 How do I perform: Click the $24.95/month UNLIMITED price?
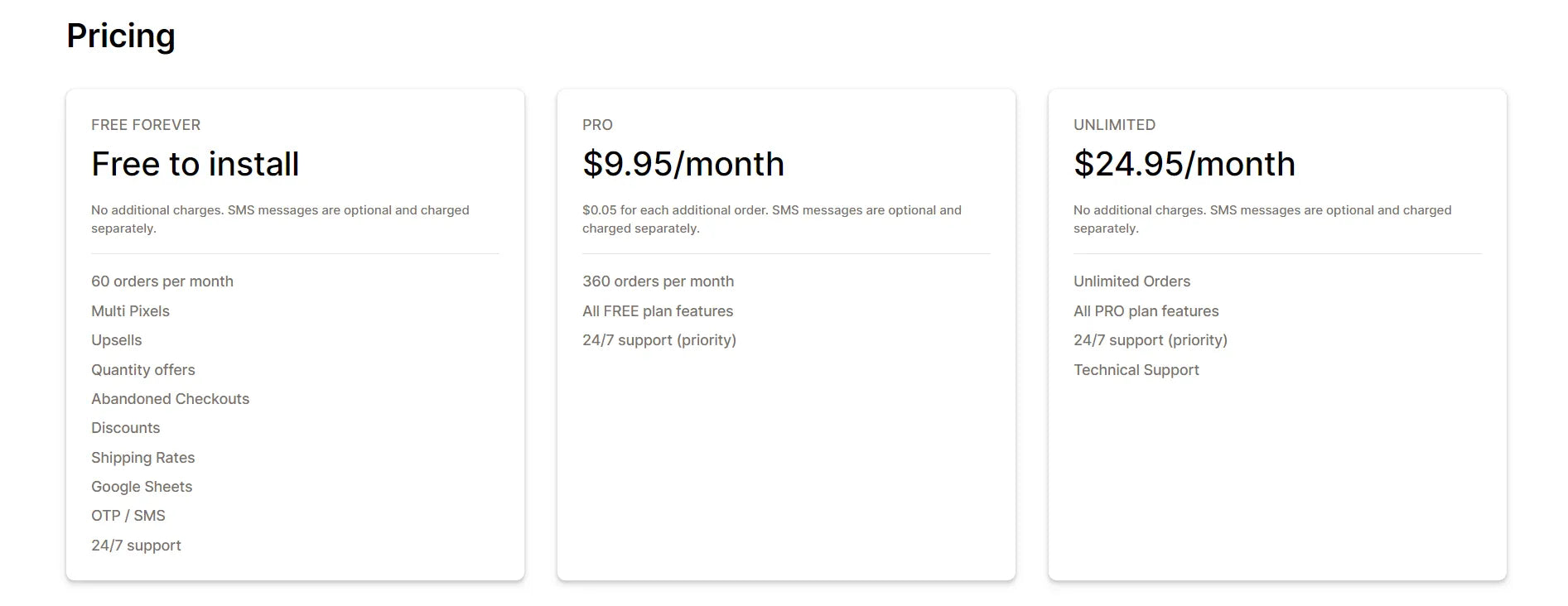pos(1184,164)
